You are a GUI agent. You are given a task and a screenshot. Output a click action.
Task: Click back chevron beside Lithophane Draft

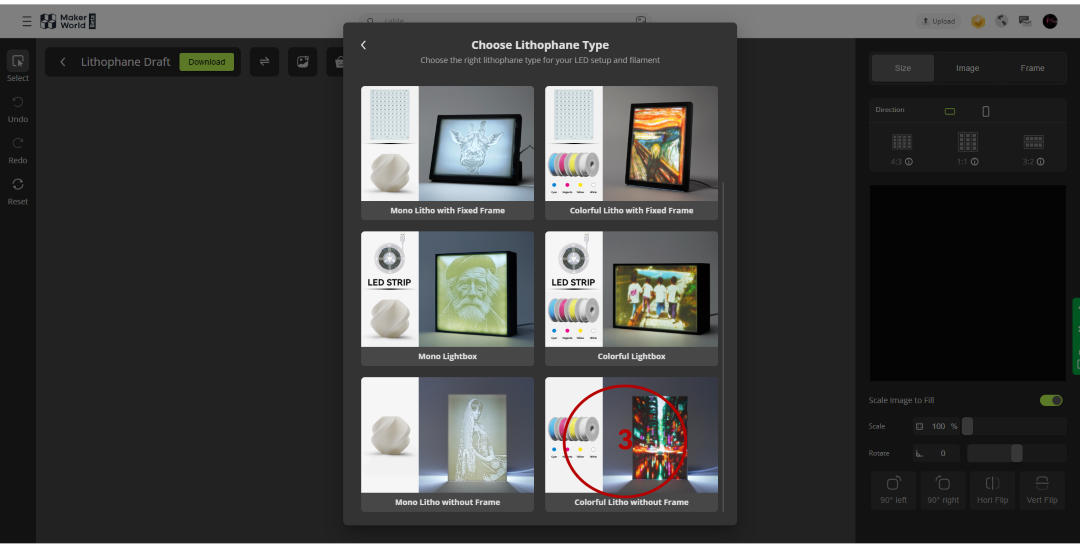pyautogui.click(x=63, y=62)
